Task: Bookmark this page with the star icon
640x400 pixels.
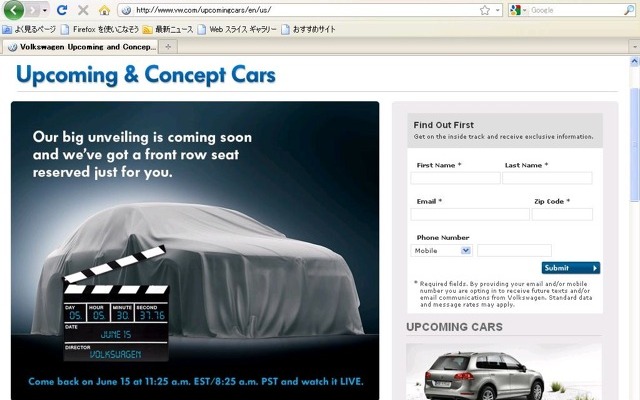Action: tap(484, 10)
